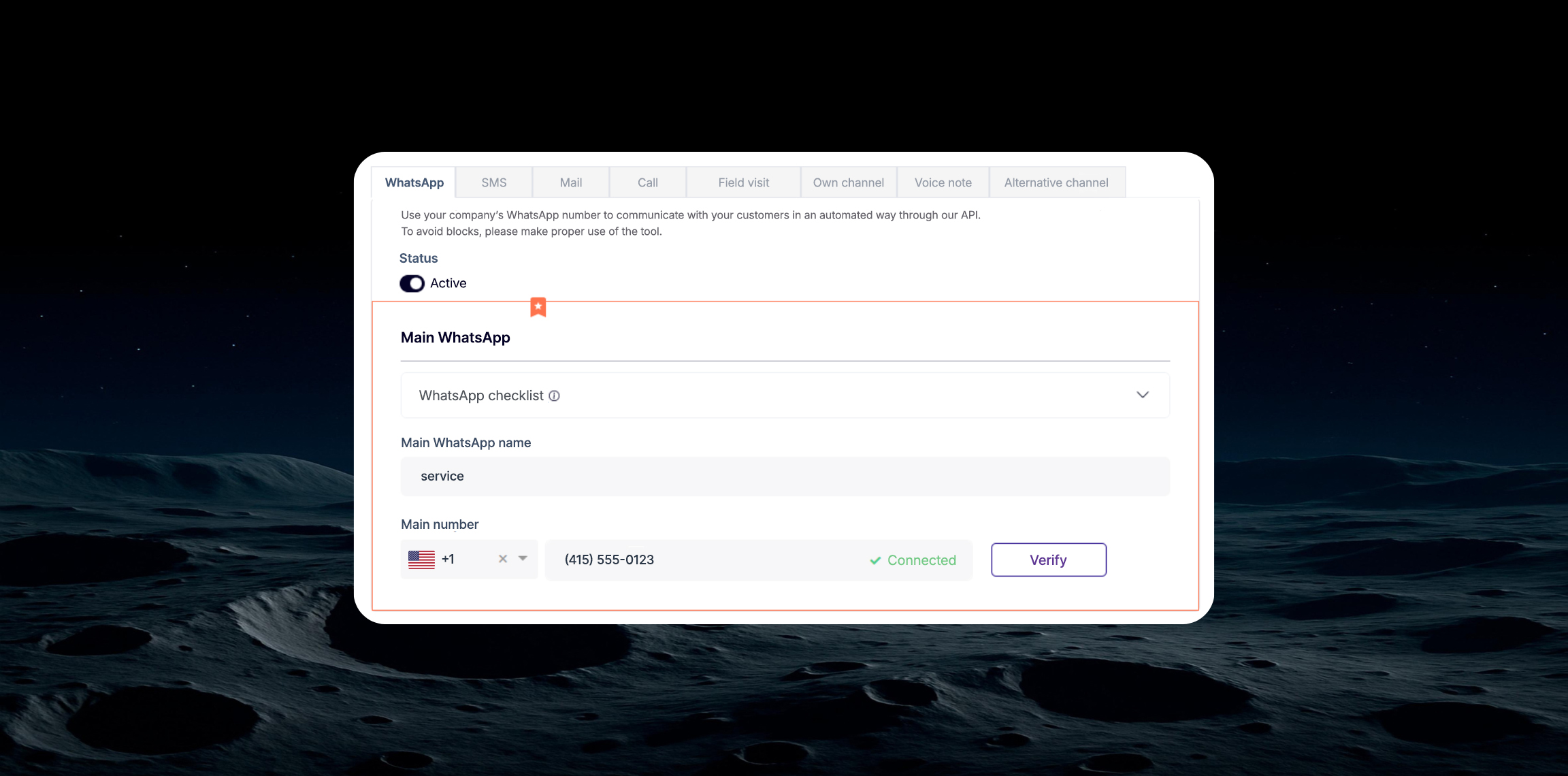The image size is (1568, 776).
Task: Go to the Field visit tab
Action: [743, 182]
